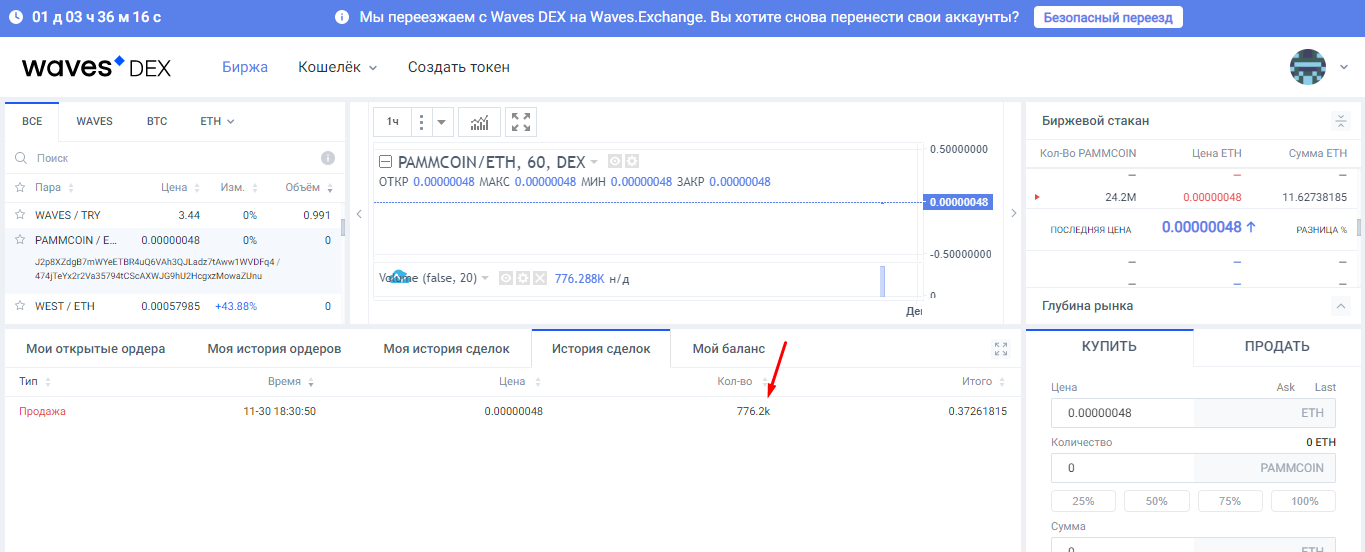The image size is (1365, 552).
Task: Set amount to 100%
Action: click(x=1304, y=501)
